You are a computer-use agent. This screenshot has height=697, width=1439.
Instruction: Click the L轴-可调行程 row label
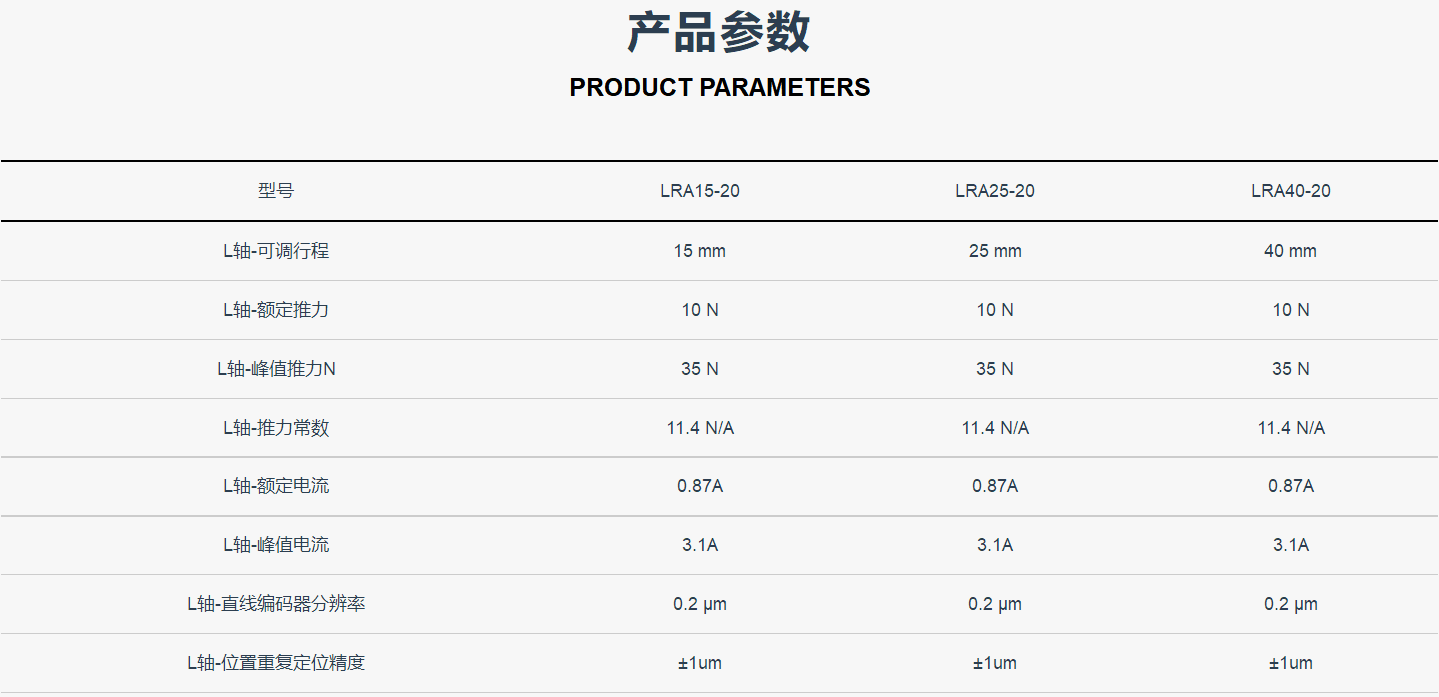[x=276, y=251]
